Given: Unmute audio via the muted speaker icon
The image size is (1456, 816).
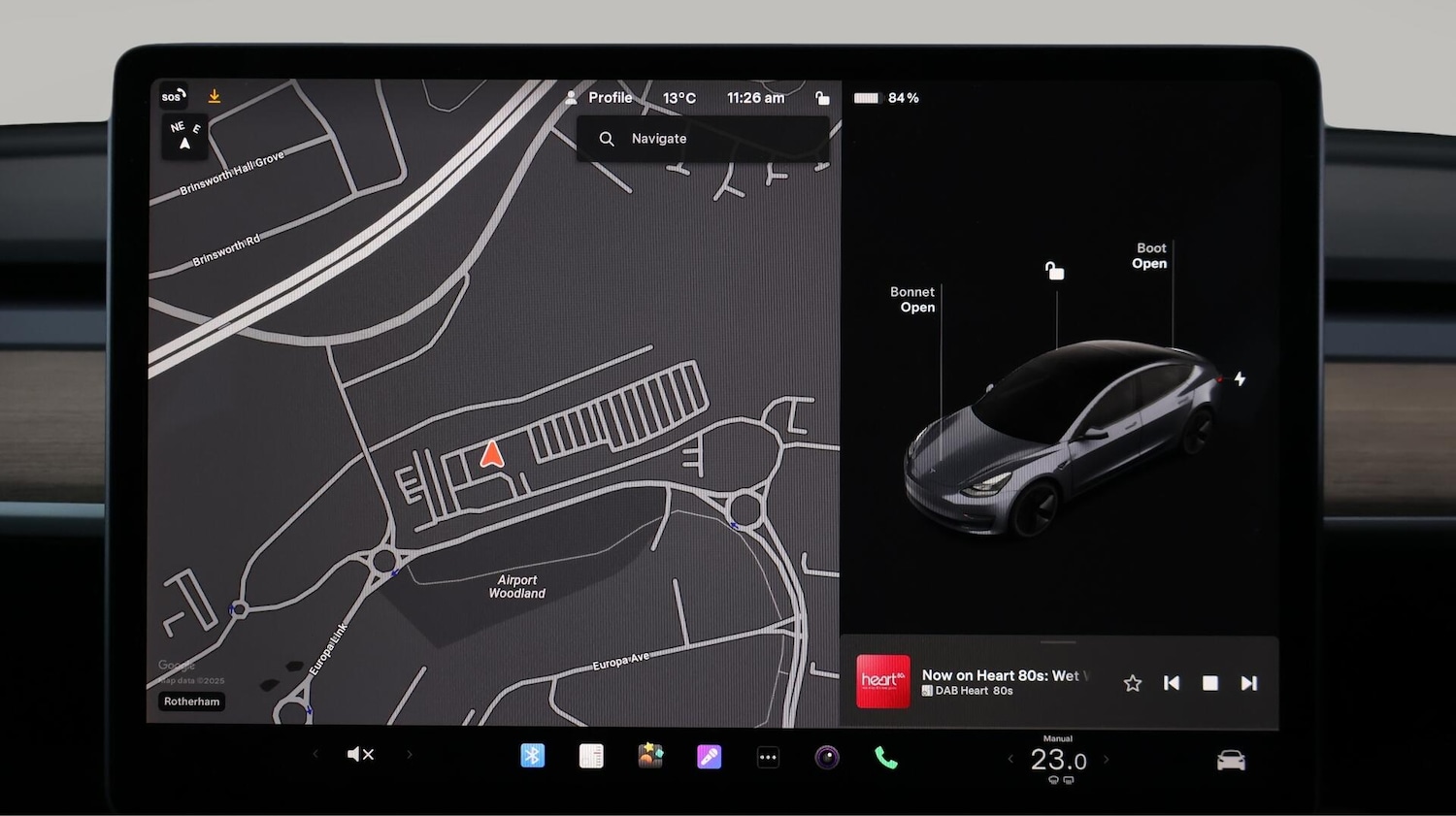Looking at the screenshot, I should pyautogui.click(x=360, y=755).
